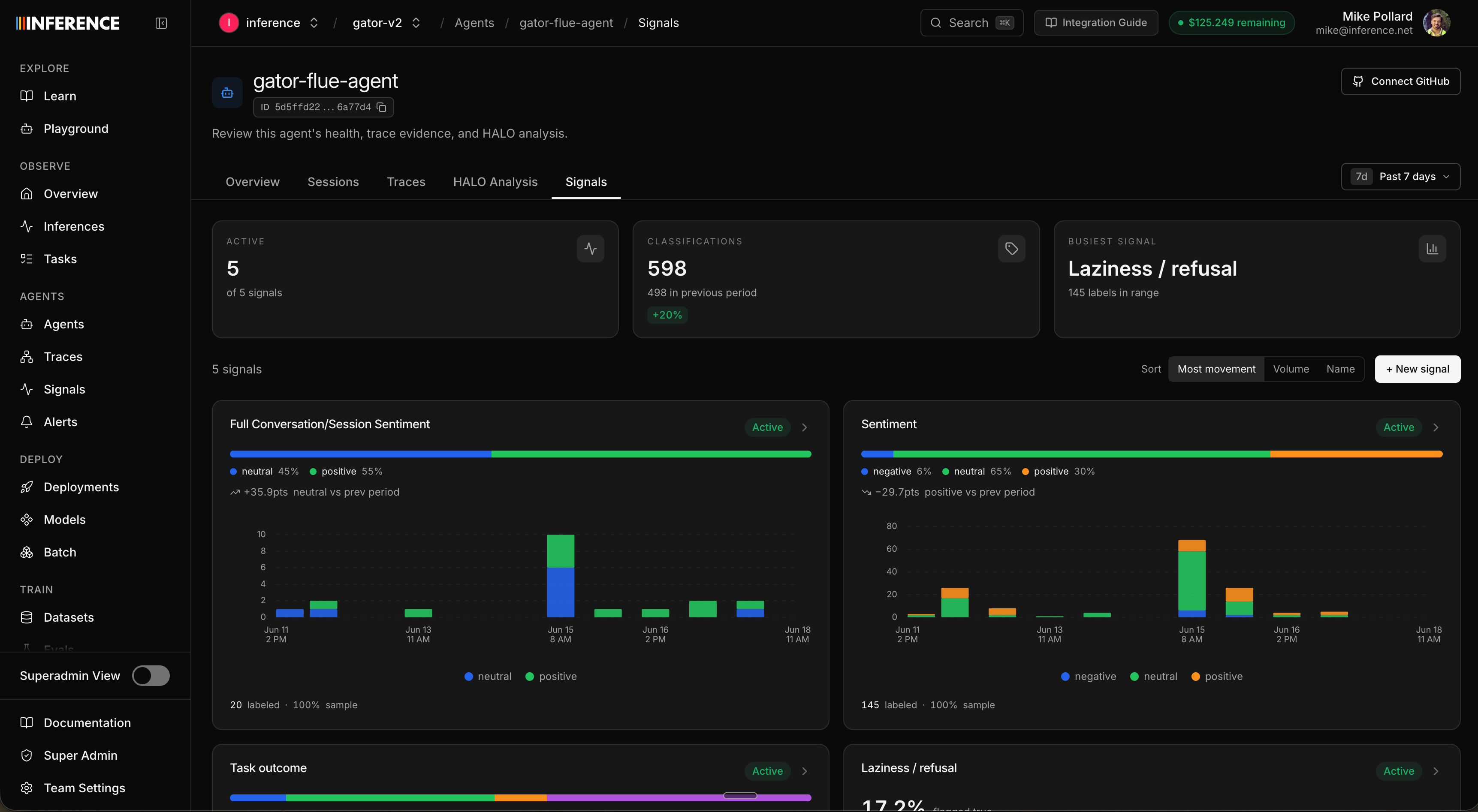Go to Agents breadcrumb

[474, 23]
